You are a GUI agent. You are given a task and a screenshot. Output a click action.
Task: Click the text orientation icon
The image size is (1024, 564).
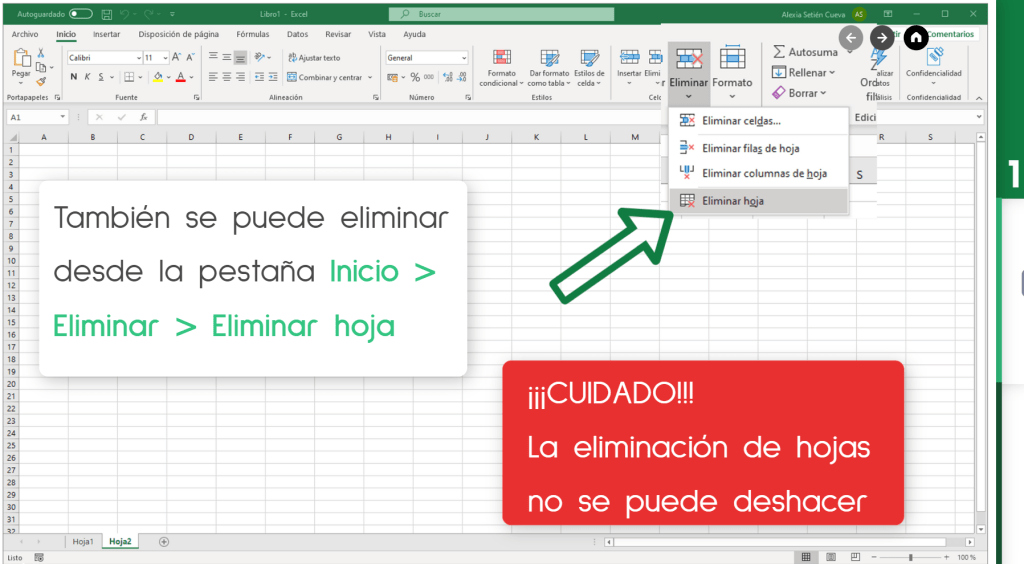point(259,57)
